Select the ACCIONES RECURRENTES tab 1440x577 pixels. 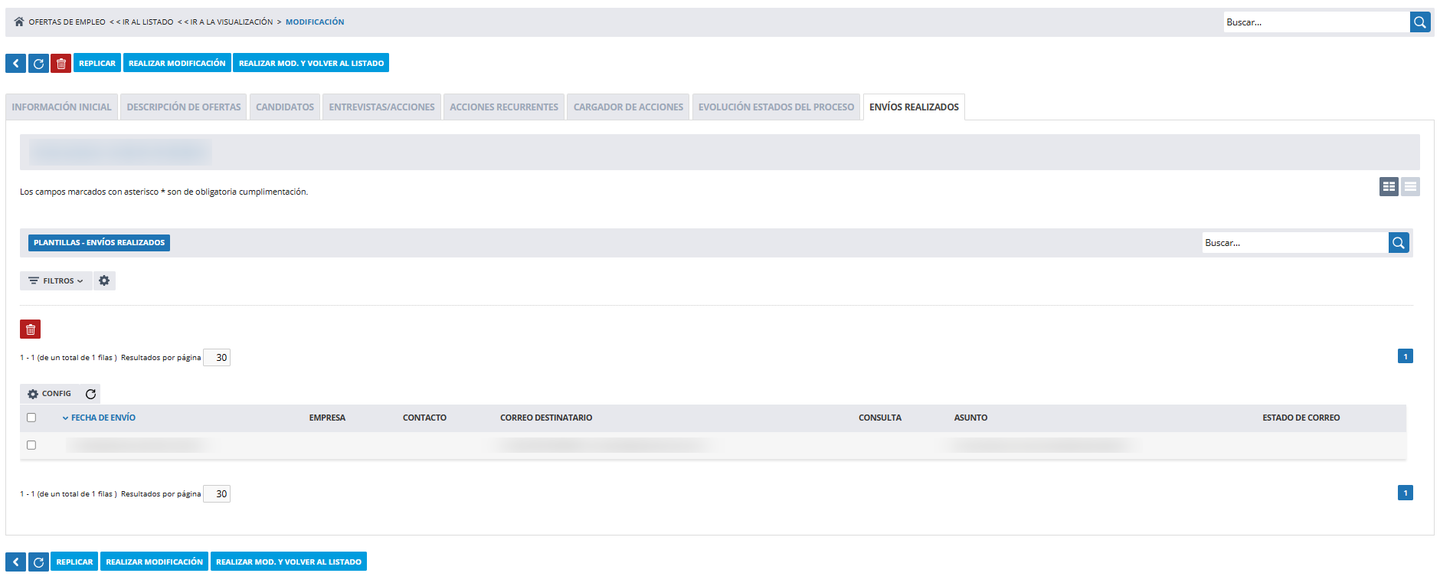tap(504, 107)
